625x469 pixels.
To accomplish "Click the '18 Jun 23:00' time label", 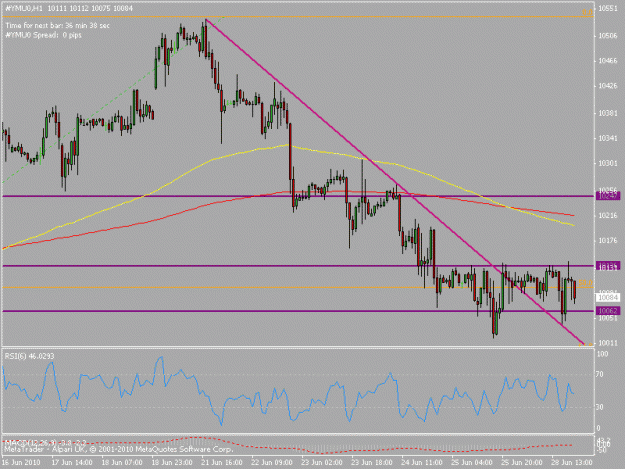I will (172, 462).
